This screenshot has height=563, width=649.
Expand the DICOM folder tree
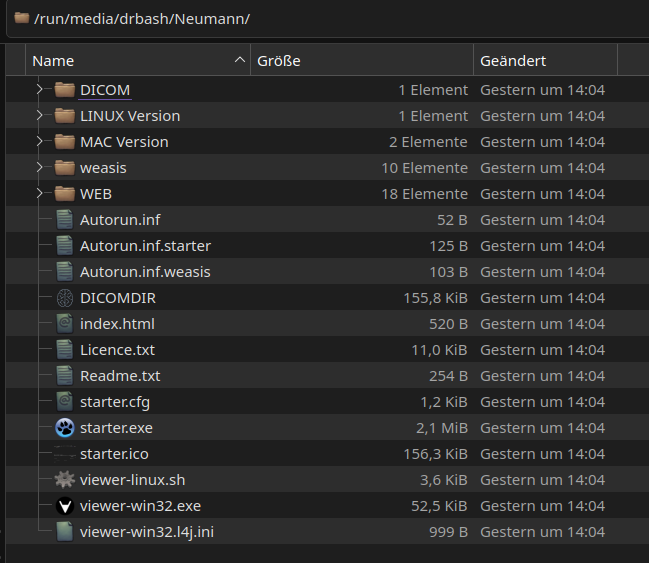(x=40, y=90)
